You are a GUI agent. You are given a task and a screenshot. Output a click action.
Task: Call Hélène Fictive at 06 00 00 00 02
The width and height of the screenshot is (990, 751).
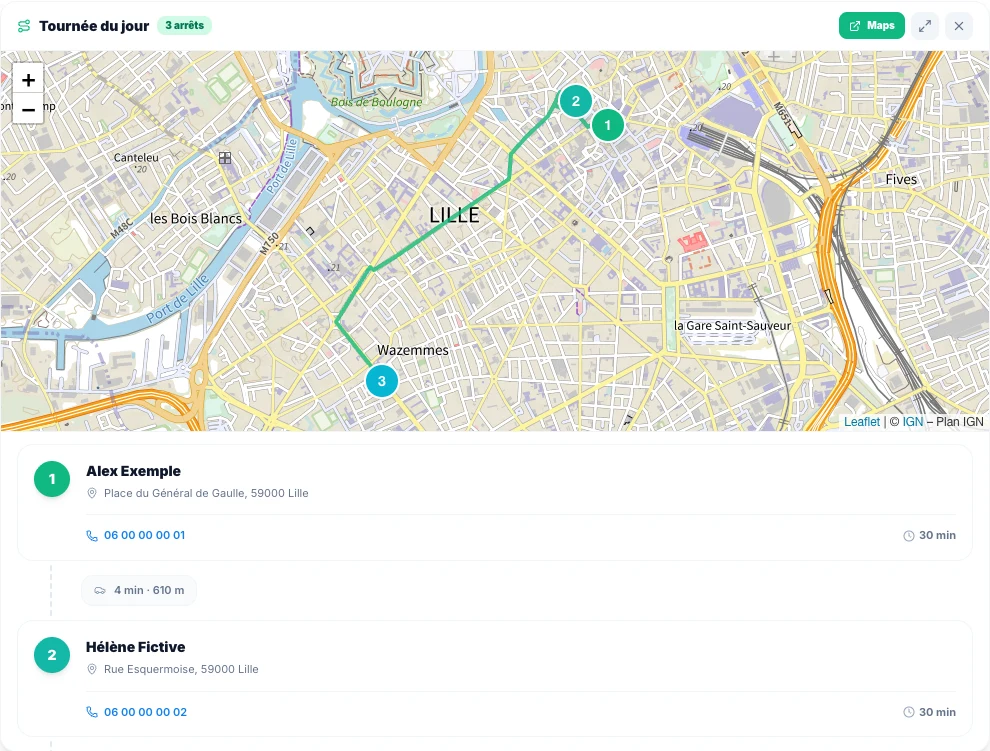click(x=145, y=712)
